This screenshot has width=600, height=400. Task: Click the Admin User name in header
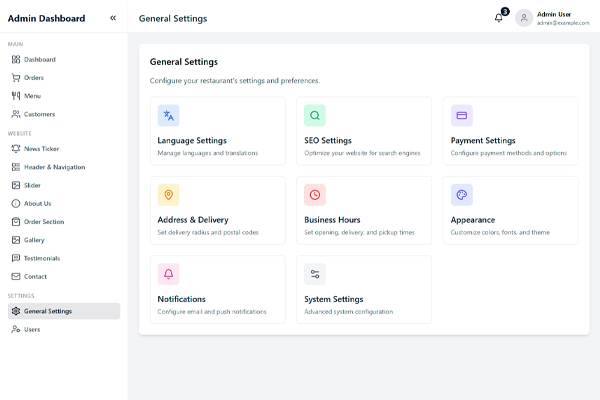(x=554, y=14)
